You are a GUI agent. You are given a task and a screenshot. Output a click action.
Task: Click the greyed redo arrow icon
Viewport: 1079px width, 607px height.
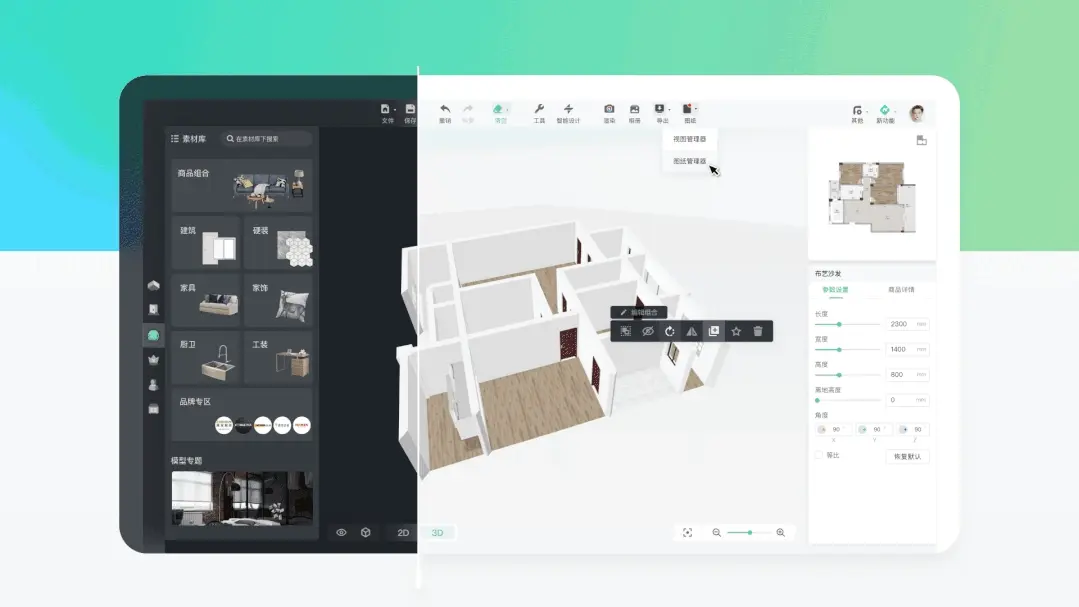pos(468,109)
